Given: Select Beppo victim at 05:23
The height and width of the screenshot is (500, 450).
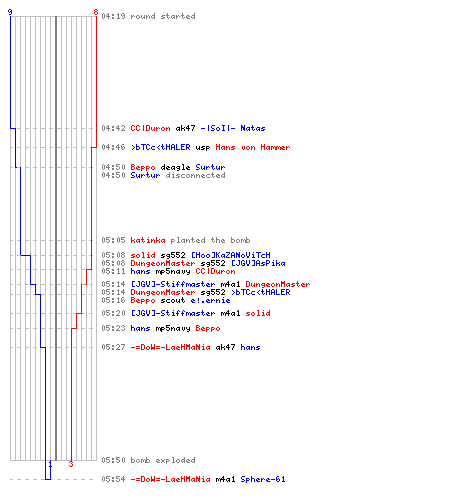Looking at the screenshot, I should [208, 328].
